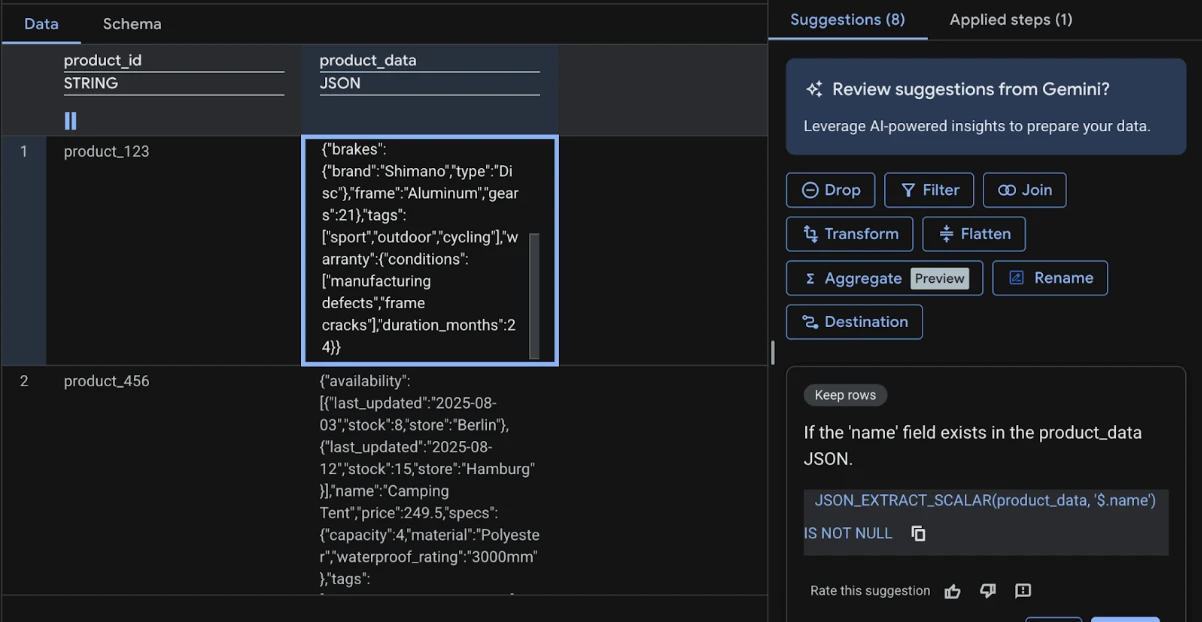Click the Join button
Image resolution: width=1202 pixels, height=622 pixels.
click(1024, 190)
